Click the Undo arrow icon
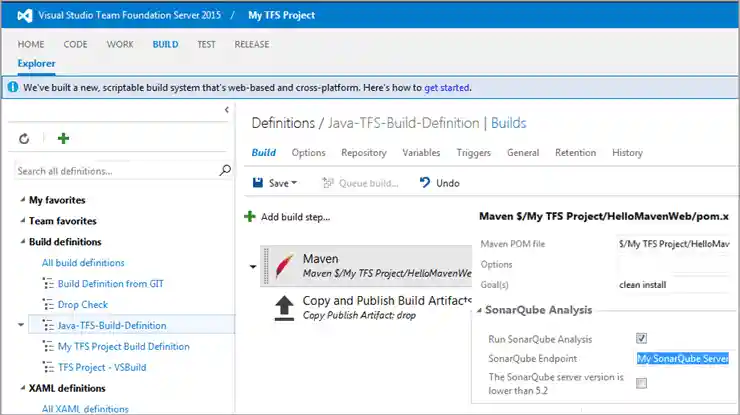740x415 pixels. pos(425,183)
